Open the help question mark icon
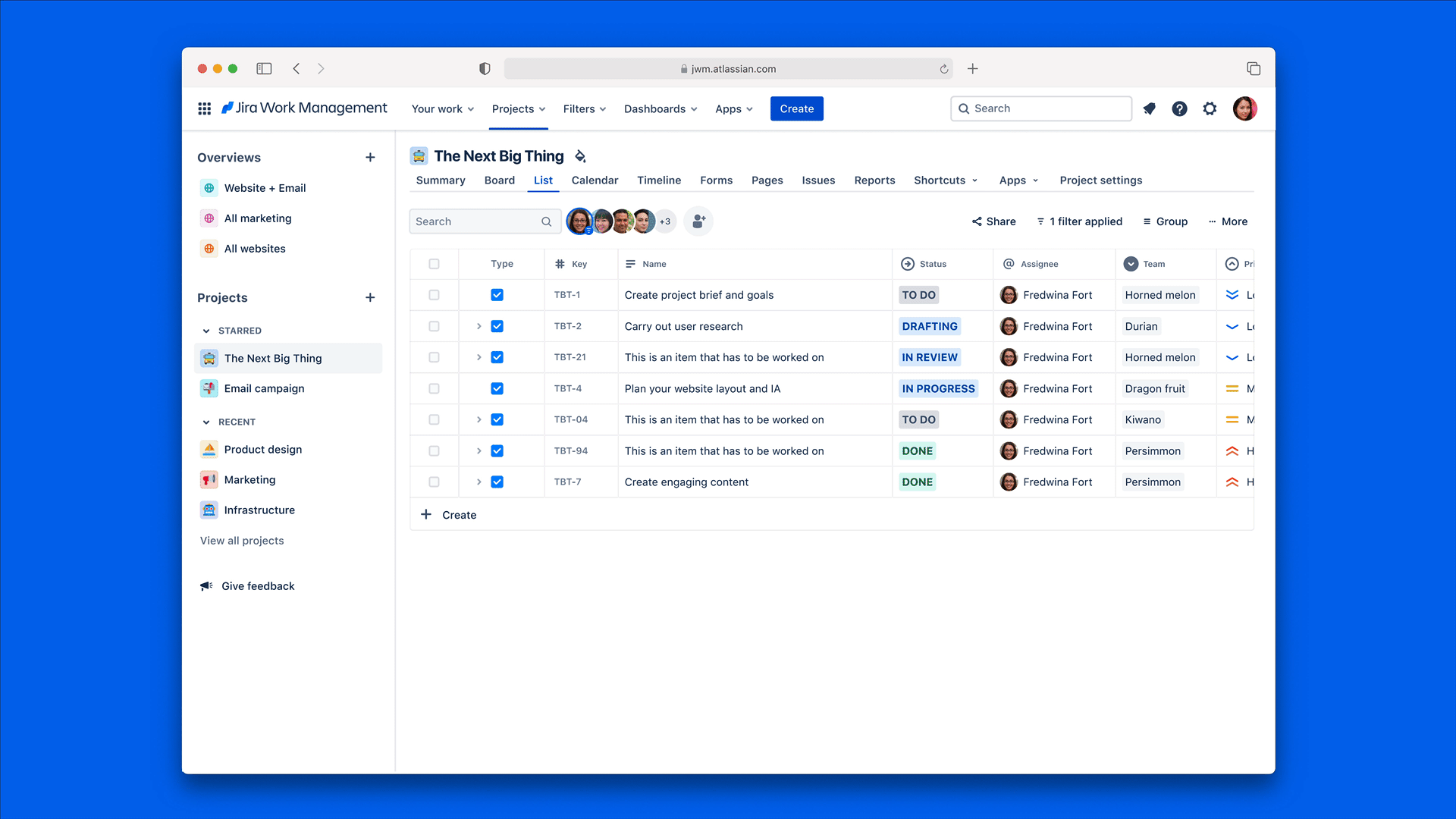 pyautogui.click(x=1179, y=108)
